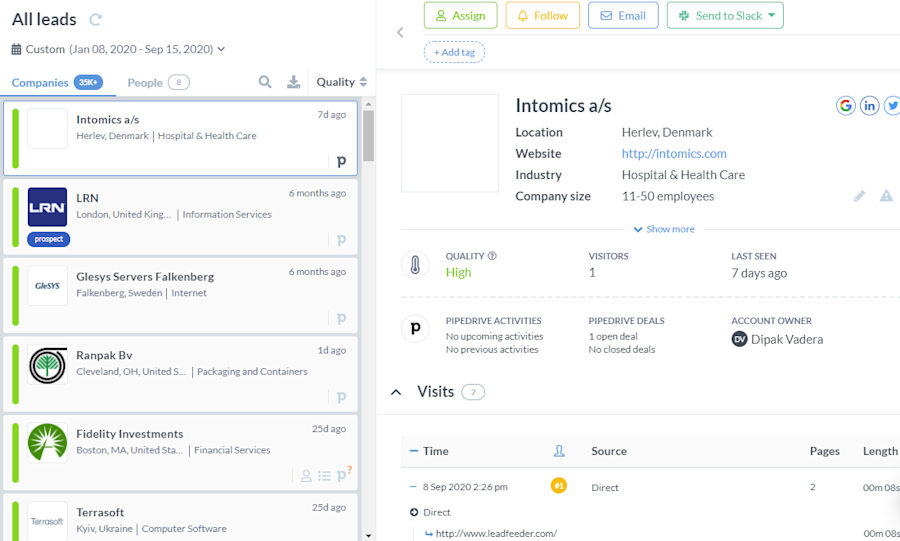Open LinkedIn icon for Intomics
Image resolution: width=900 pixels, height=541 pixels.
click(x=870, y=106)
